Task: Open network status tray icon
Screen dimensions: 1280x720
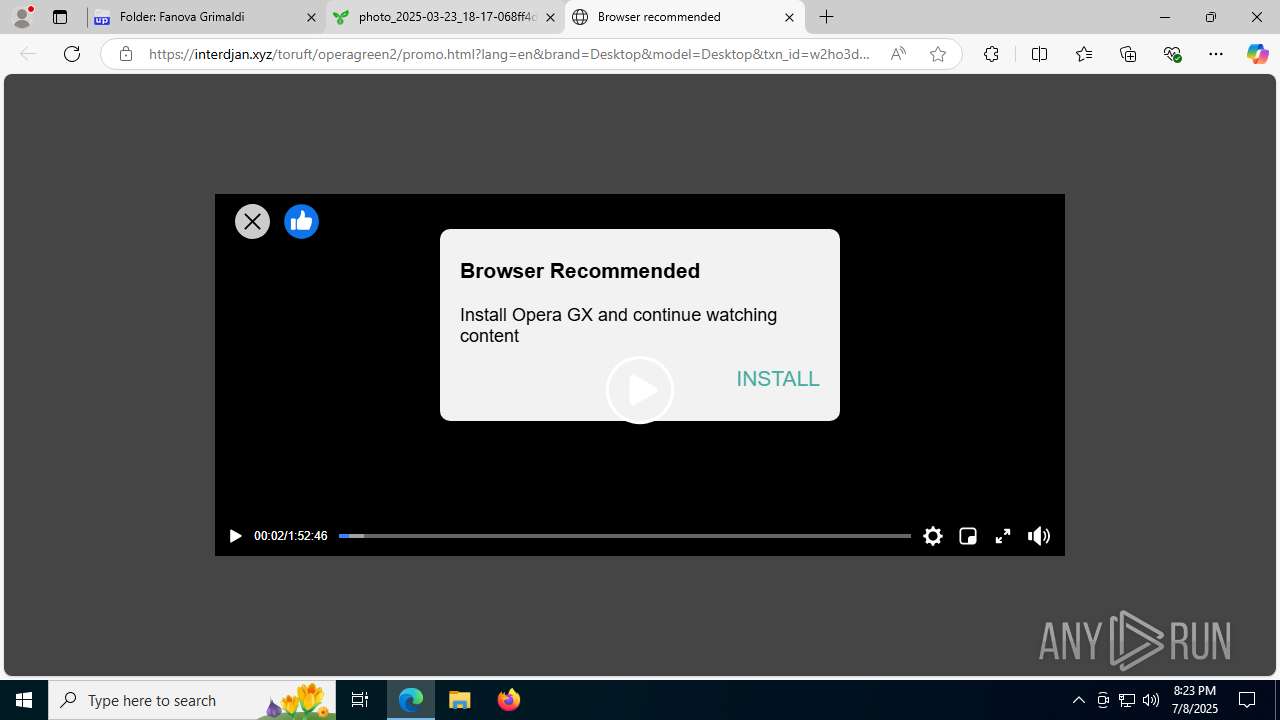Action: coord(1127,700)
